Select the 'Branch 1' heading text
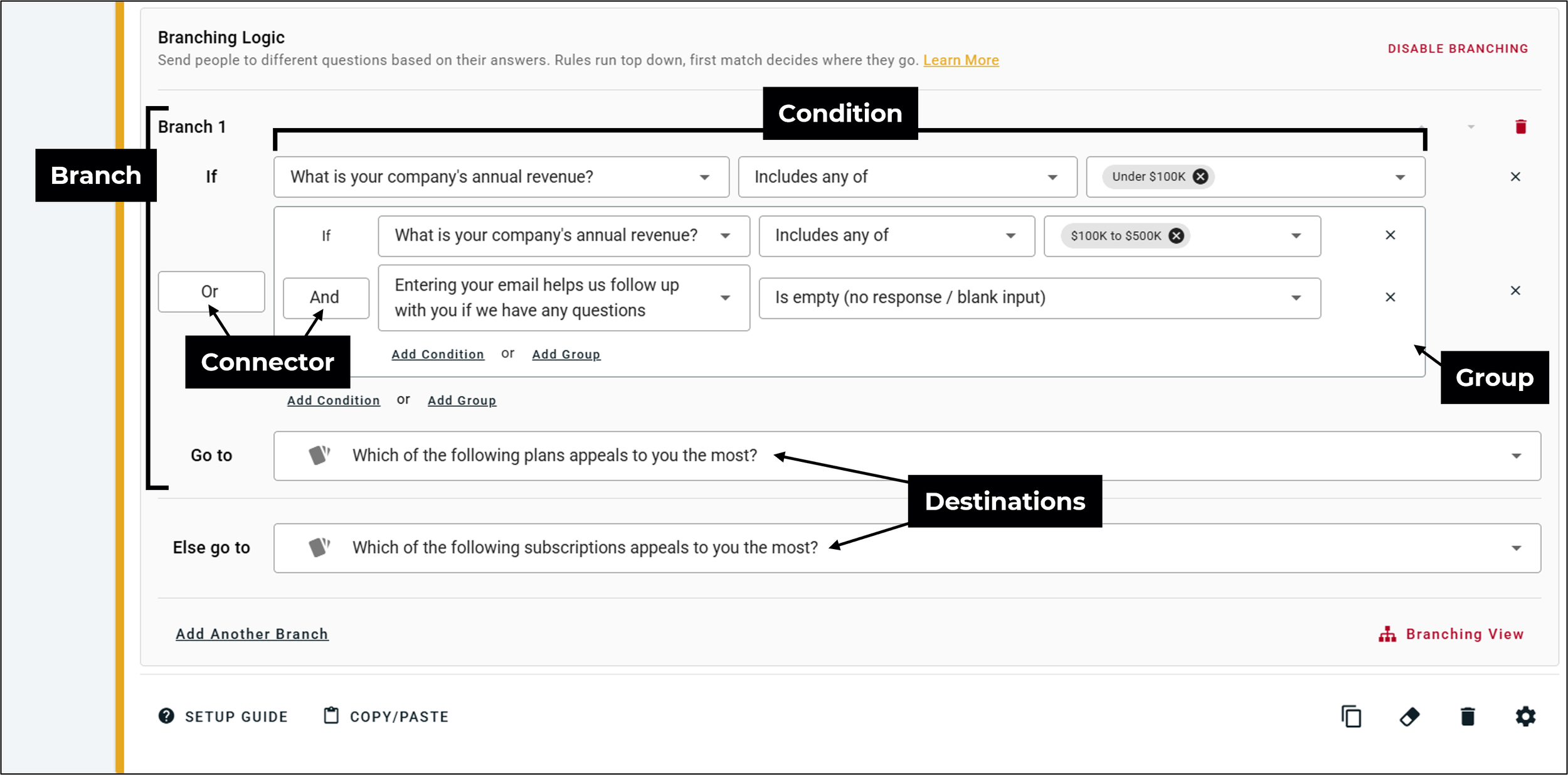1568x775 pixels. 191,127
